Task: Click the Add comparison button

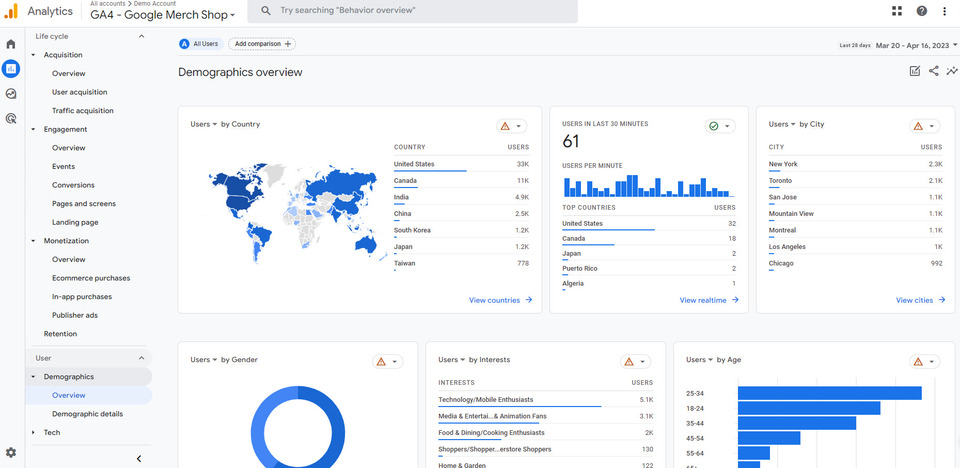Action: [x=262, y=44]
